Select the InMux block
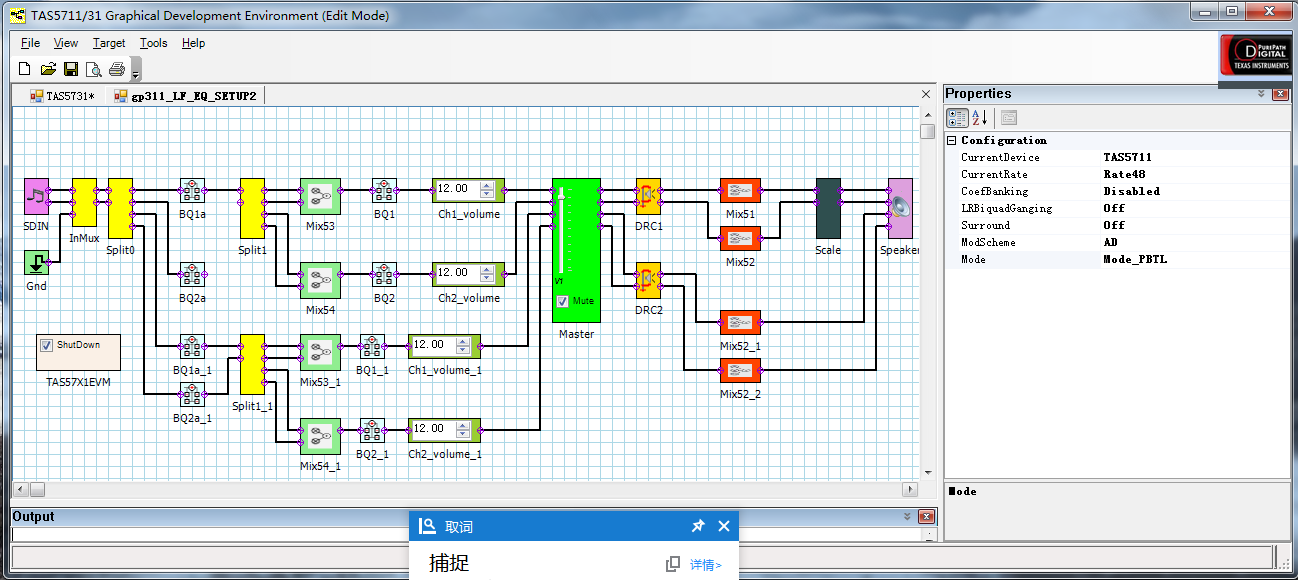This screenshot has width=1298, height=580. [84, 203]
